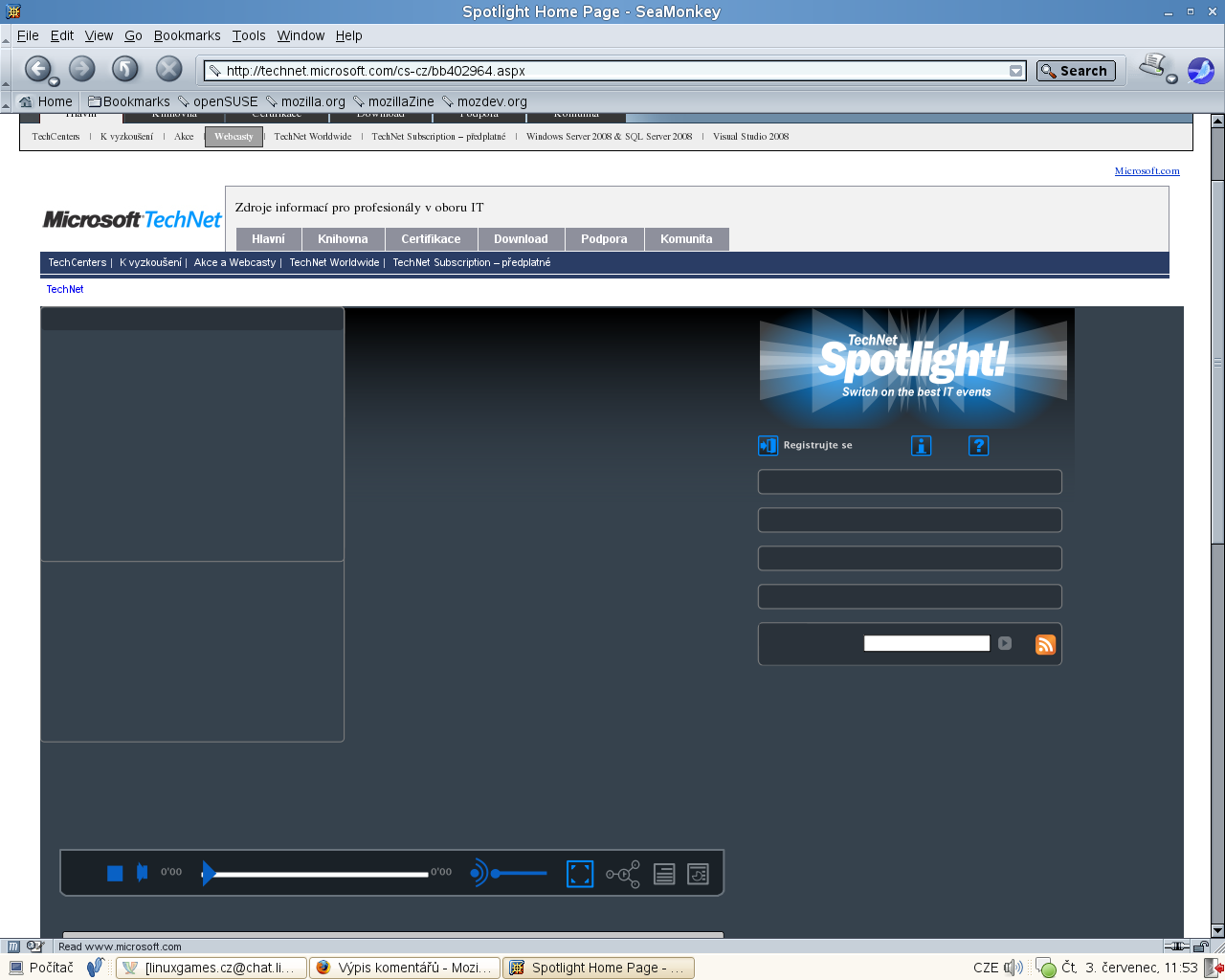This screenshot has height=980, width=1225.
Task: Focus the white Spotlight search field
Action: pos(926,643)
